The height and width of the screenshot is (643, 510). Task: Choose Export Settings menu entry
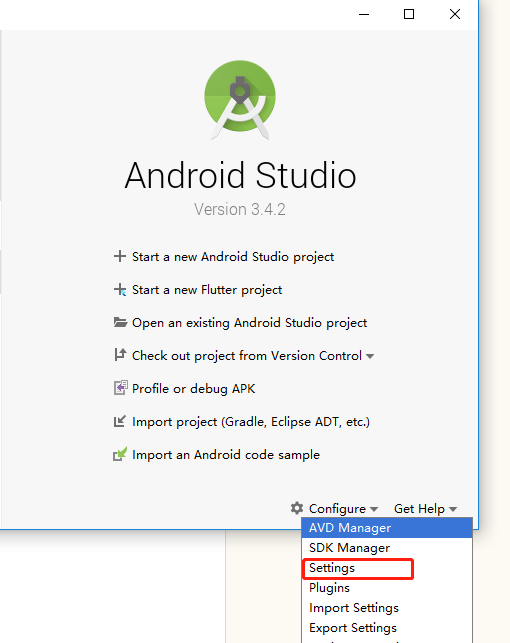pyautogui.click(x=387, y=628)
